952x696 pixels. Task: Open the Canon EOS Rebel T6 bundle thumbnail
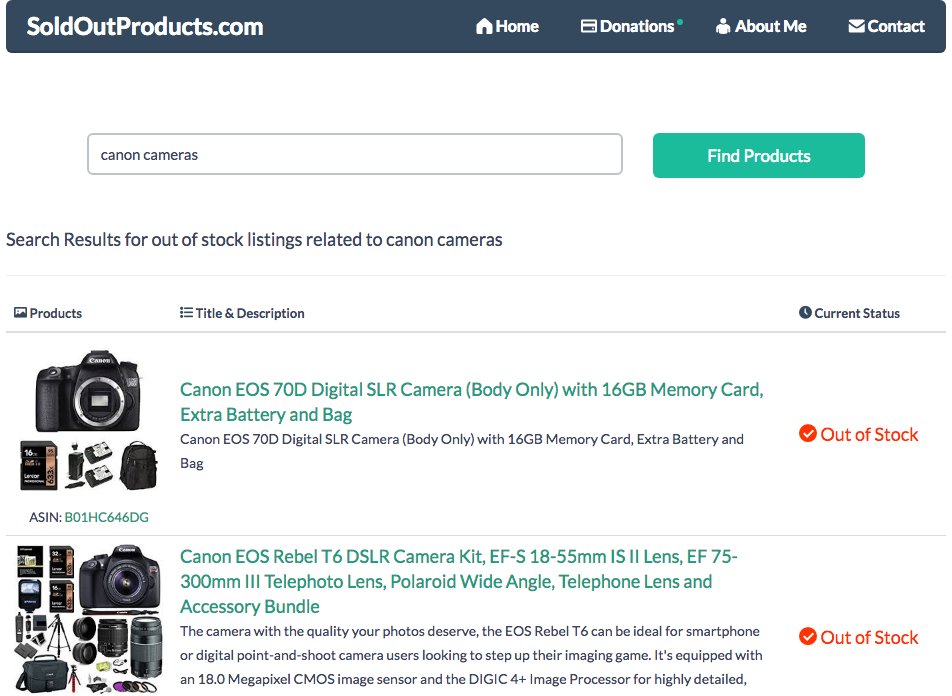[x=89, y=619]
